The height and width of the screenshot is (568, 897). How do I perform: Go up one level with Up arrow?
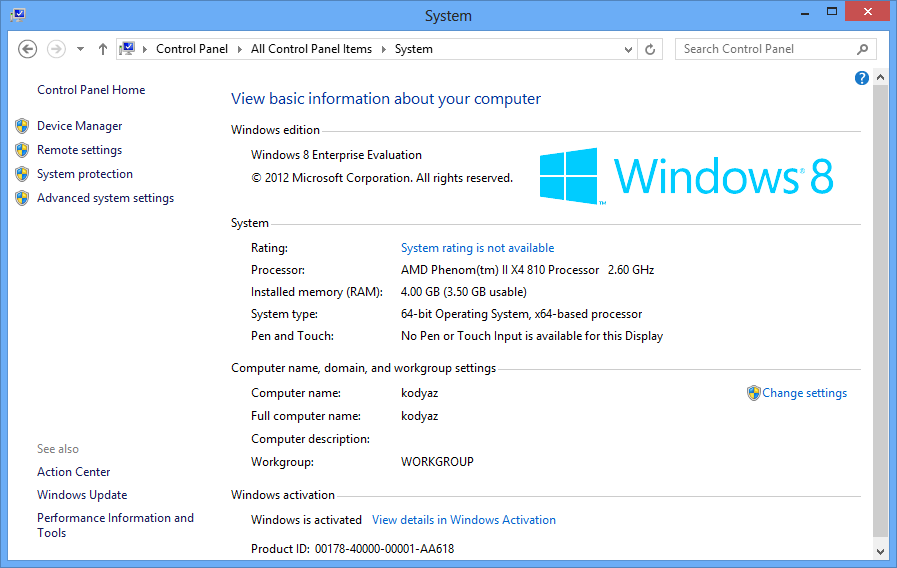click(102, 49)
